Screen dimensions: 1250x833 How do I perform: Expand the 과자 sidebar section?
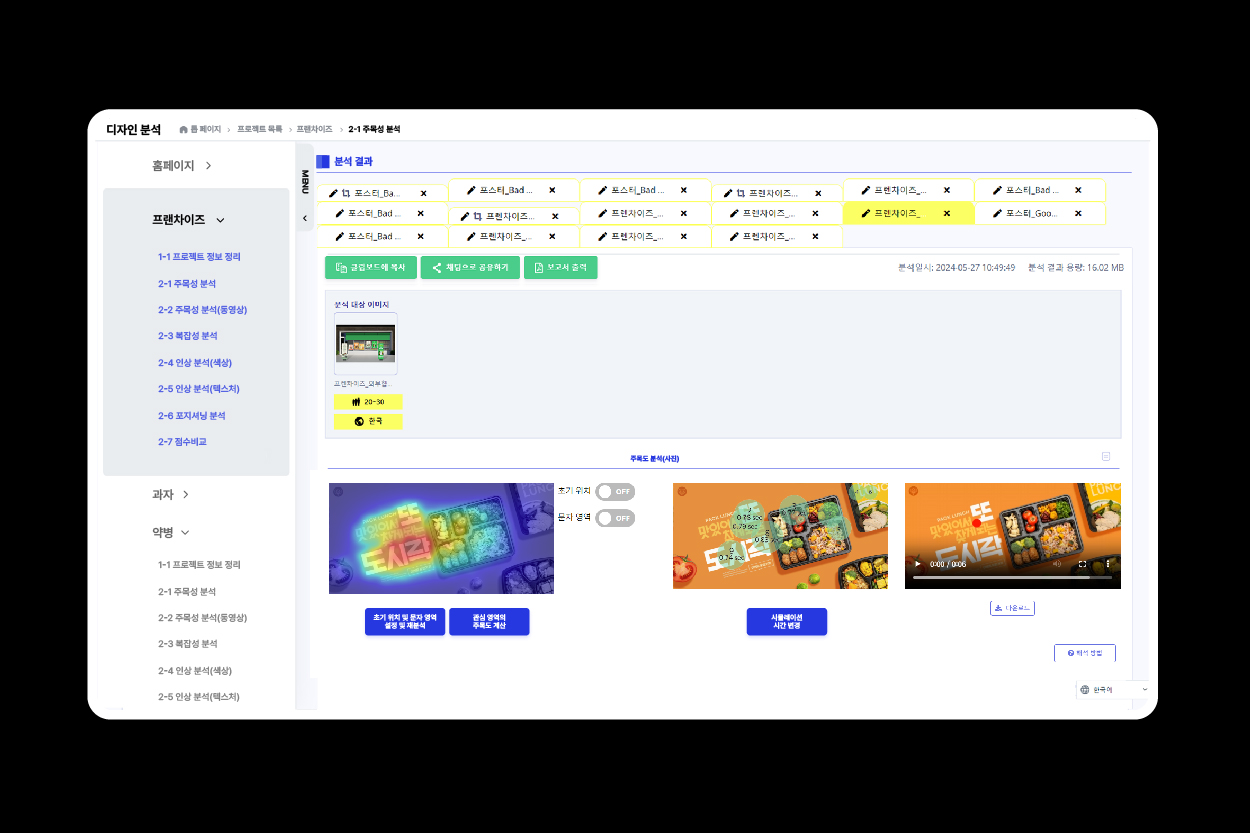coord(186,494)
